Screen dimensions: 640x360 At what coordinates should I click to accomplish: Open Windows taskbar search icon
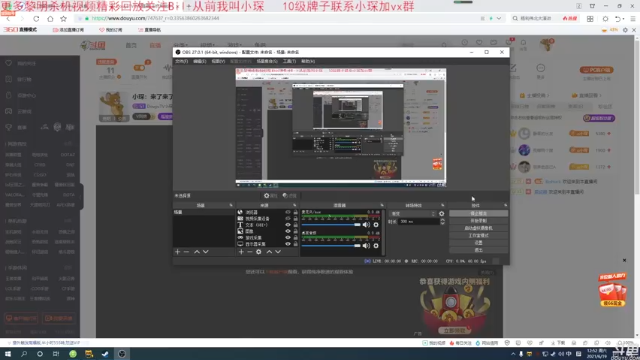24,354
